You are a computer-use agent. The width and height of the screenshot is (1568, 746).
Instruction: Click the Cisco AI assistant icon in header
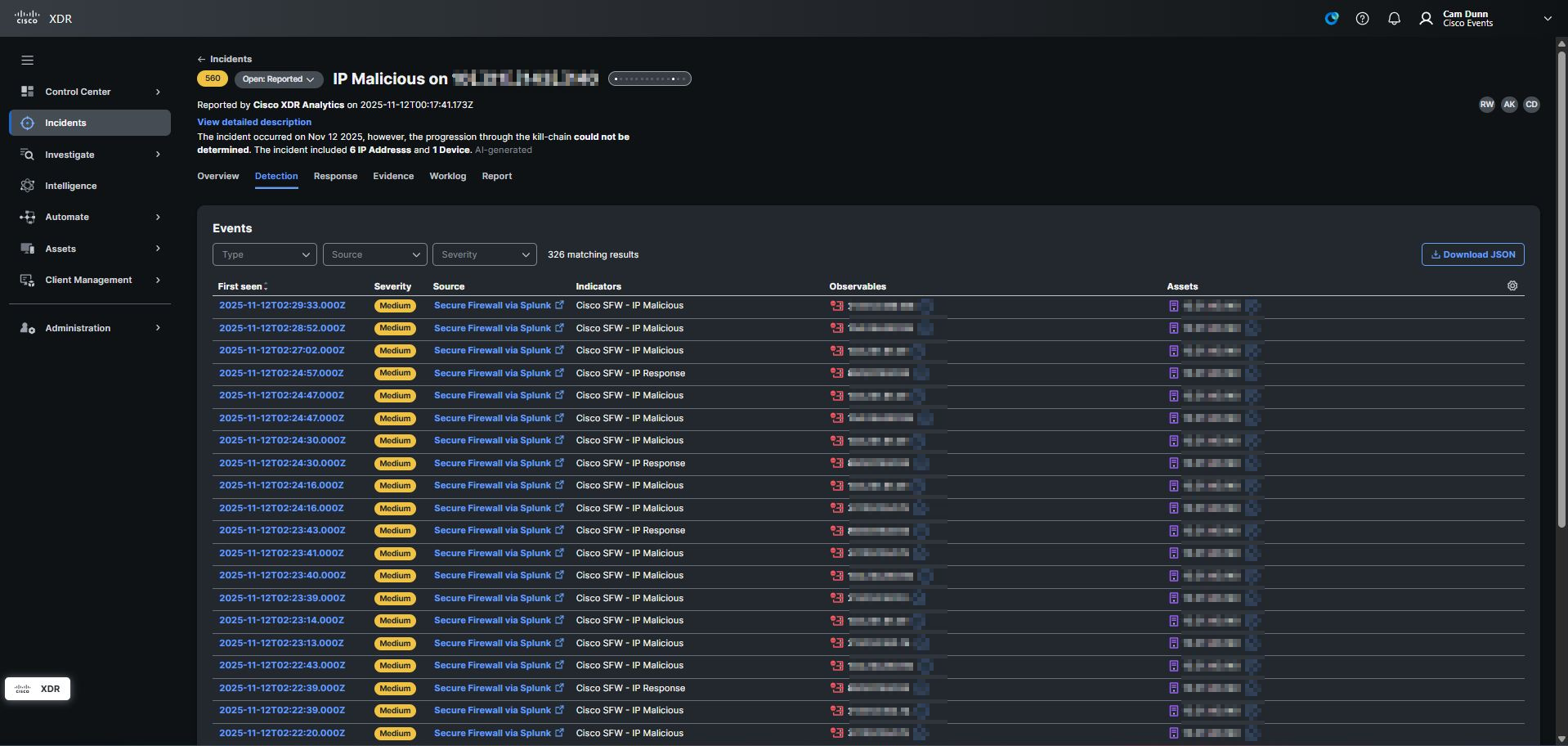[1331, 19]
